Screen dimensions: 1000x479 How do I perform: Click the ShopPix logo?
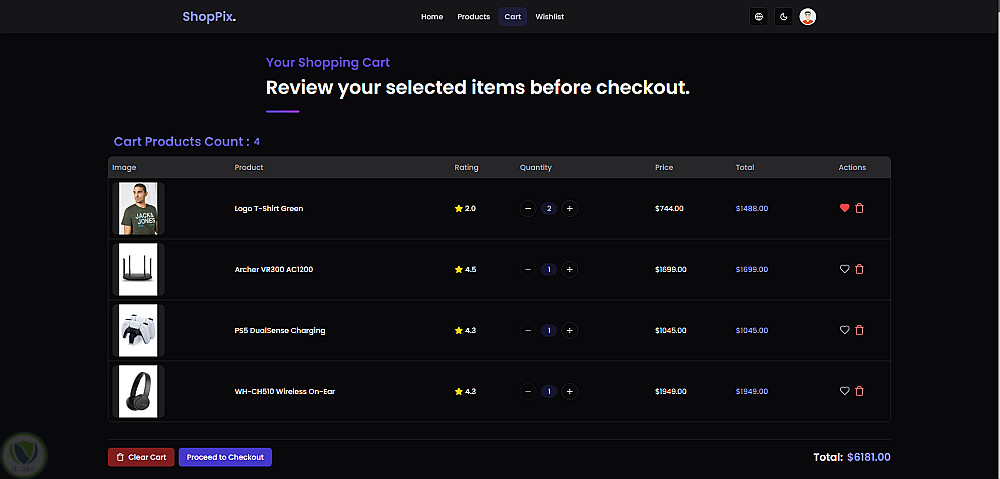click(209, 16)
